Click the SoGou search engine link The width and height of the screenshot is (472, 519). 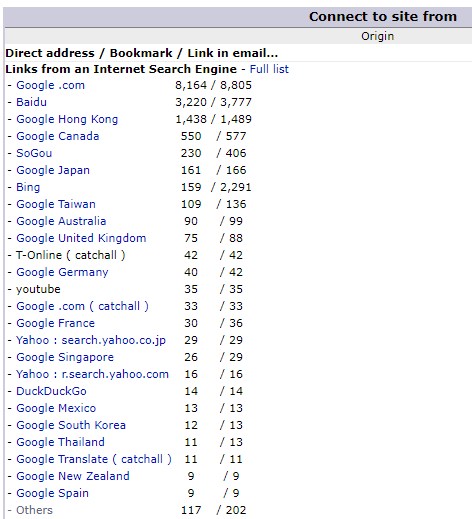tap(34, 153)
